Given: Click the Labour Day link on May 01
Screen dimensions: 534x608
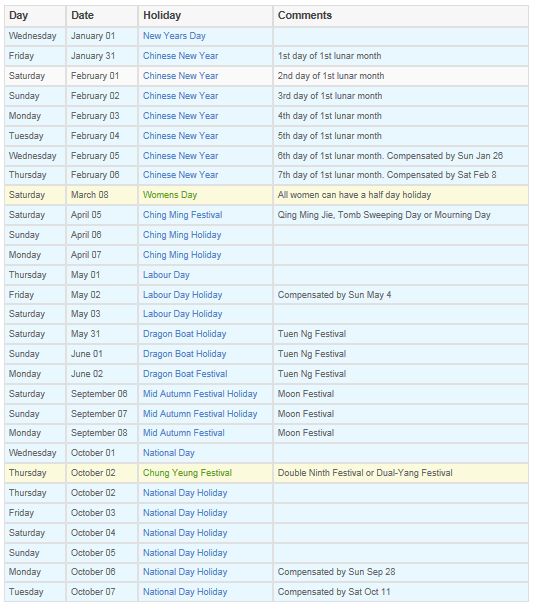Looking at the screenshot, I should coord(166,275).
